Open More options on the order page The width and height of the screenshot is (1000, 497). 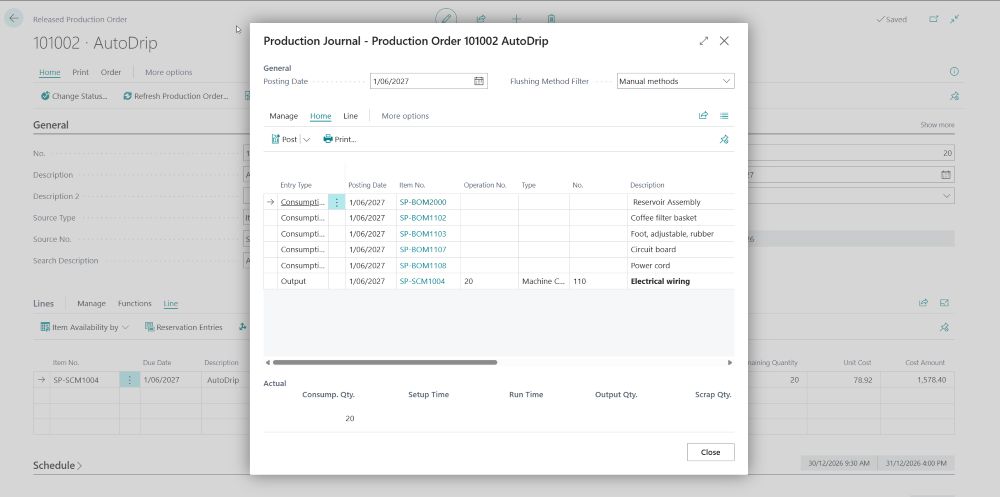coord(168,72)
